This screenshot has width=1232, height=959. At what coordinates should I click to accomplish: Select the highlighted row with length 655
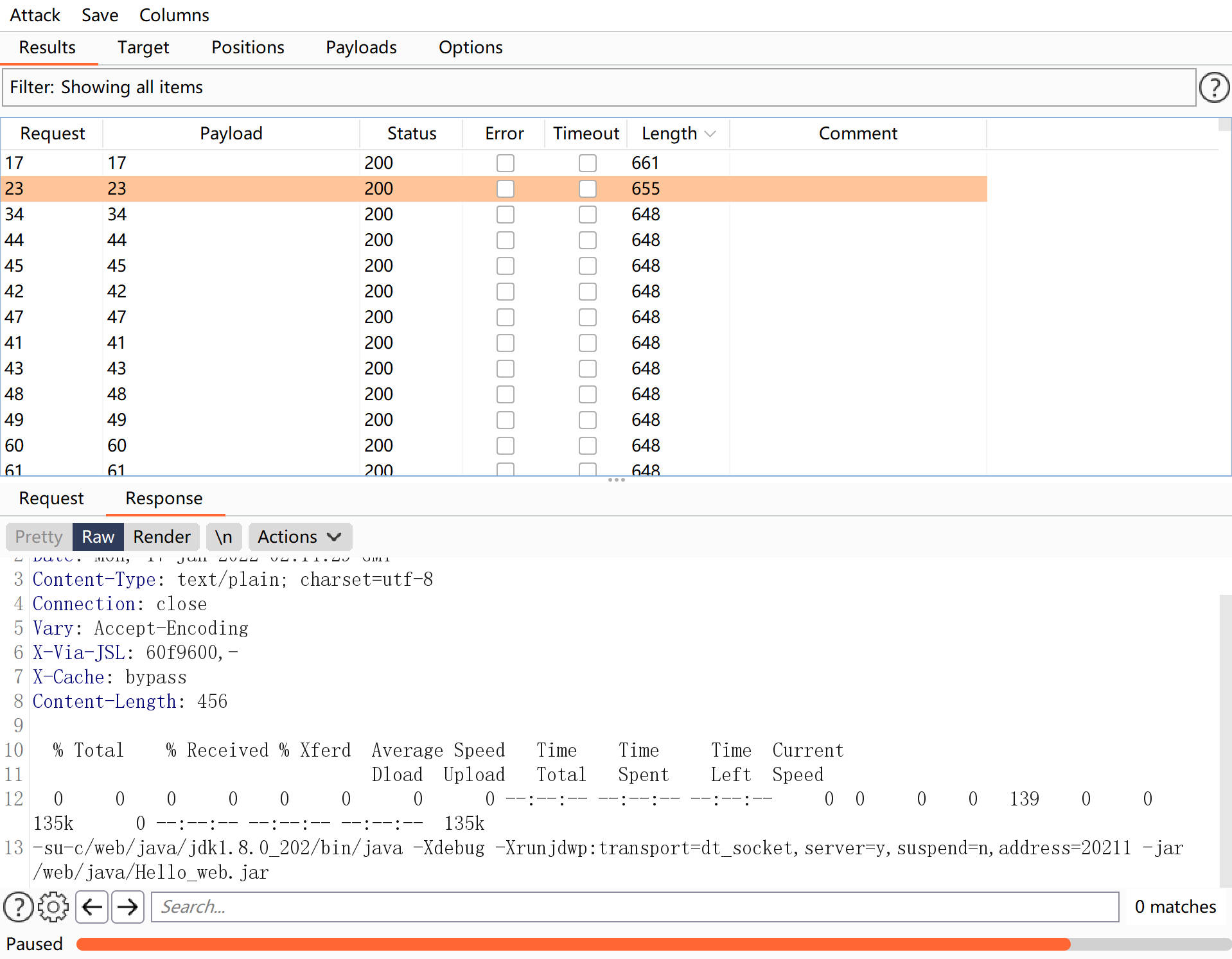(x=493, y=189)
